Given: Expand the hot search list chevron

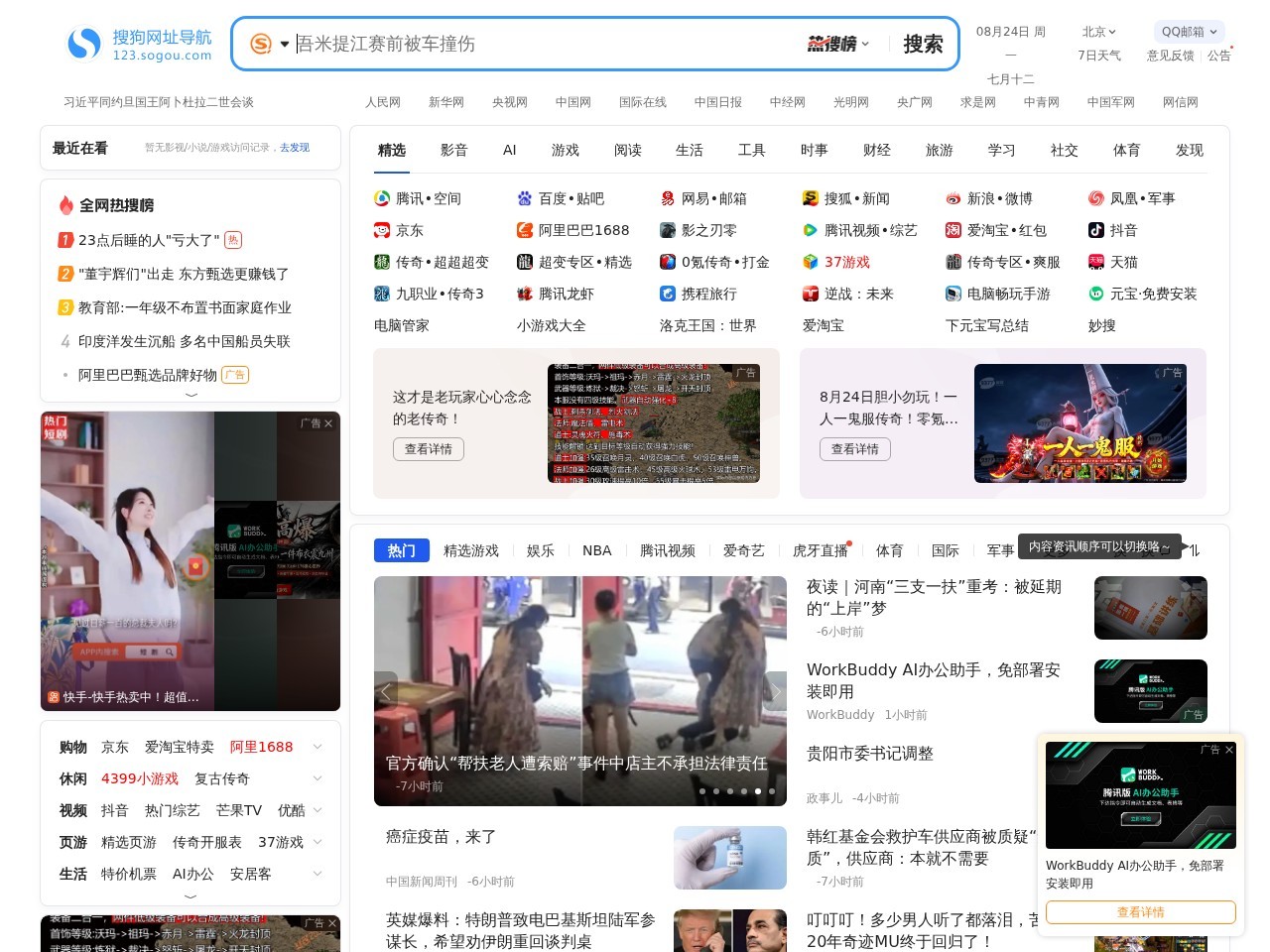Looking at the screenshot, I should click(191, 395).
